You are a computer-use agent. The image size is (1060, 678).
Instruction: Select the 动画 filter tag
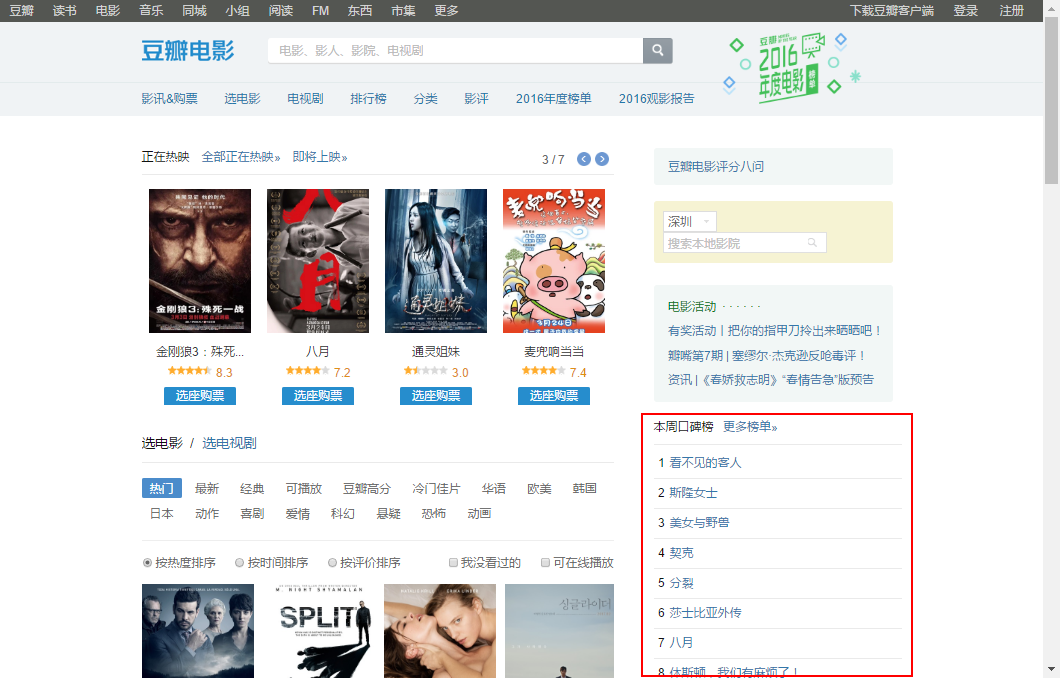point(479,514)
